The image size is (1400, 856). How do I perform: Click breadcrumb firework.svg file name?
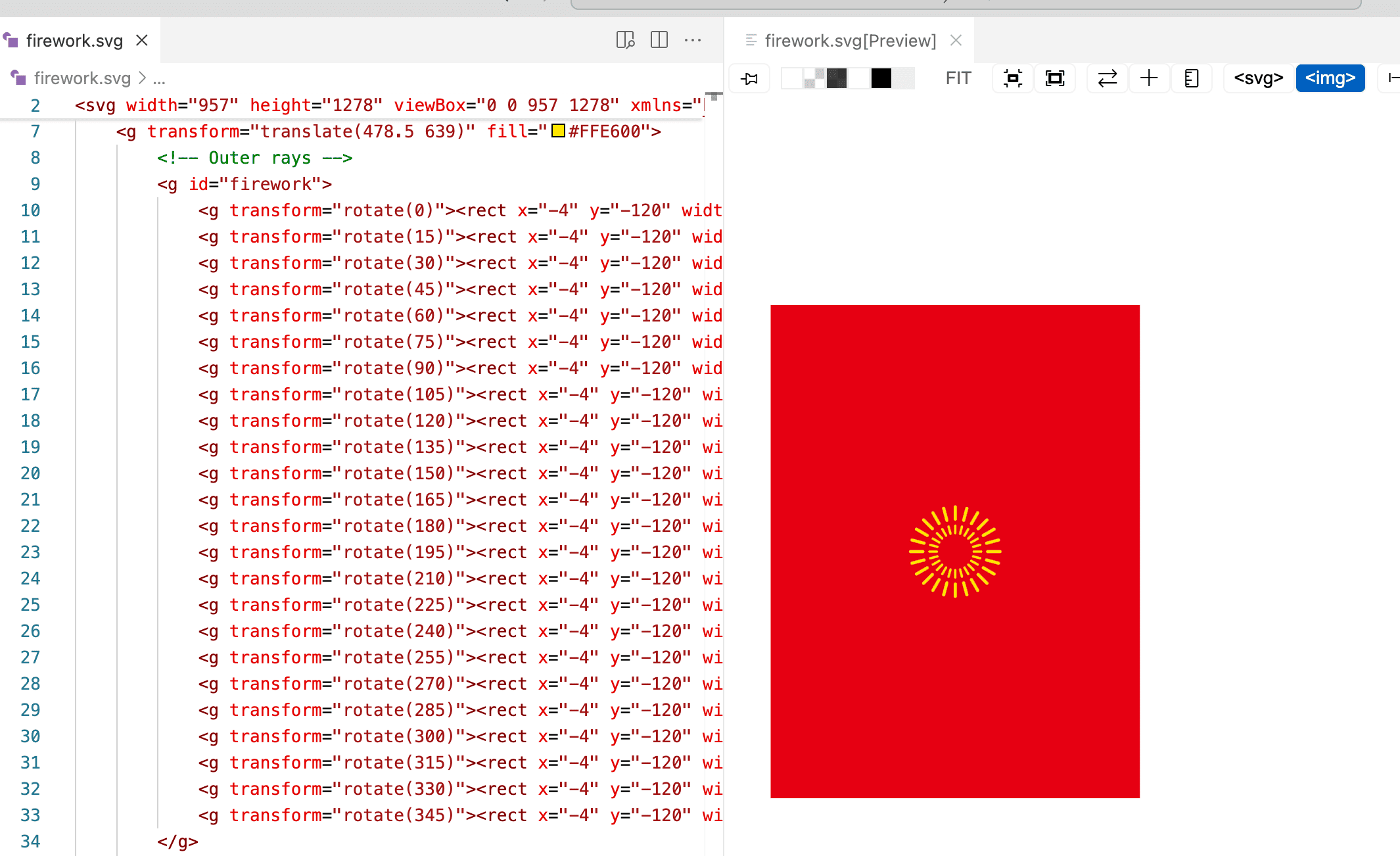82,78
